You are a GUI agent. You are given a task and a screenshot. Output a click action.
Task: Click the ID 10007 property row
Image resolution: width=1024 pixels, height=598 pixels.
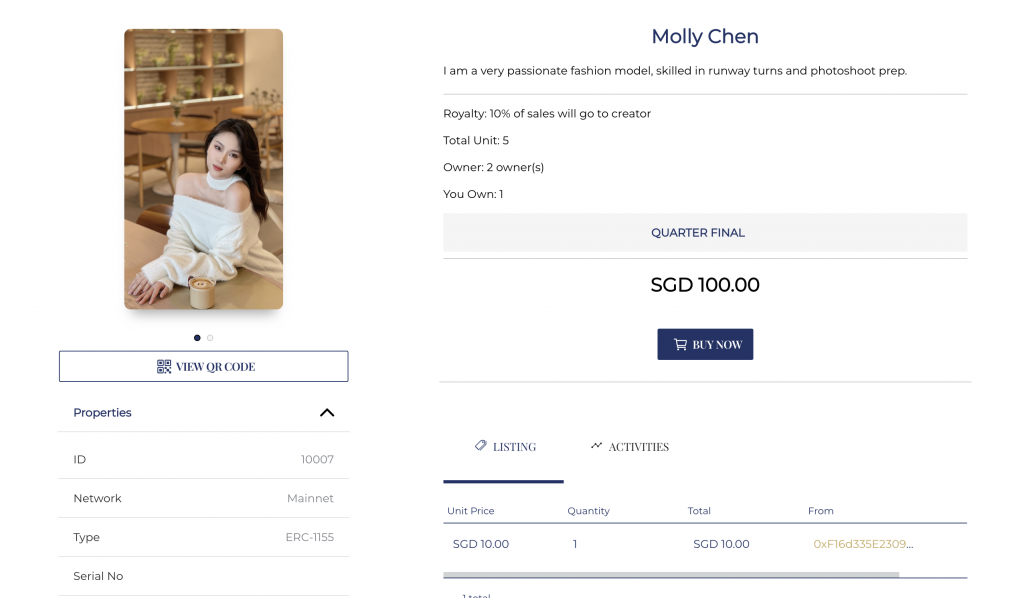point(204,459)
